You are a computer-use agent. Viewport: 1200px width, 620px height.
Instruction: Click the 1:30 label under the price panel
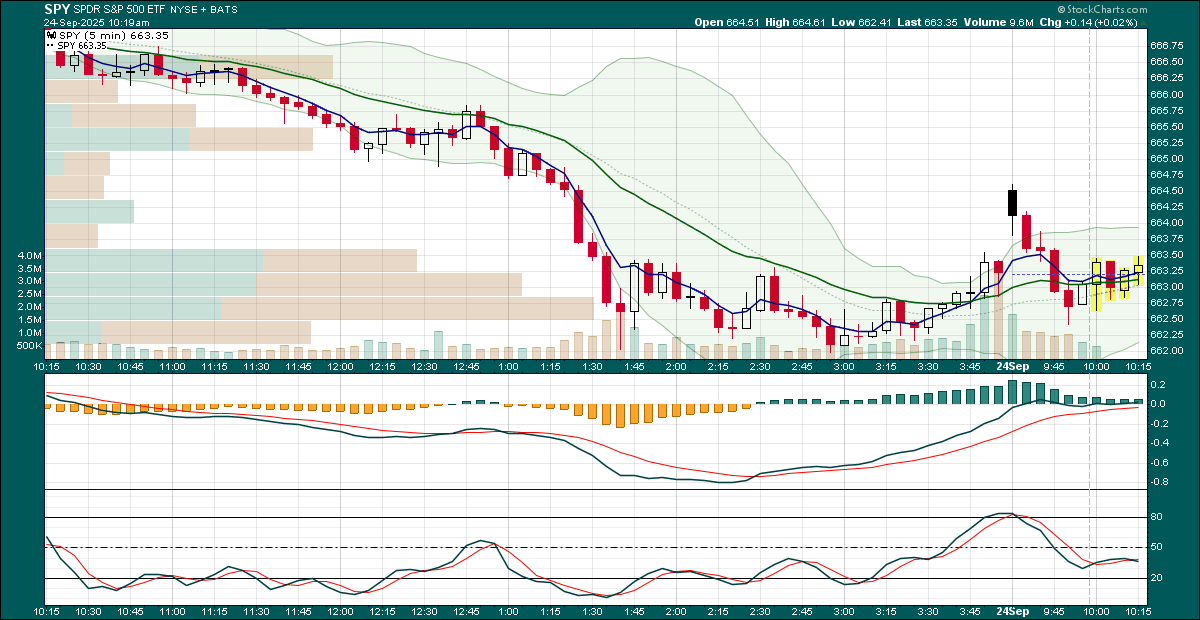tap(592, 367)
